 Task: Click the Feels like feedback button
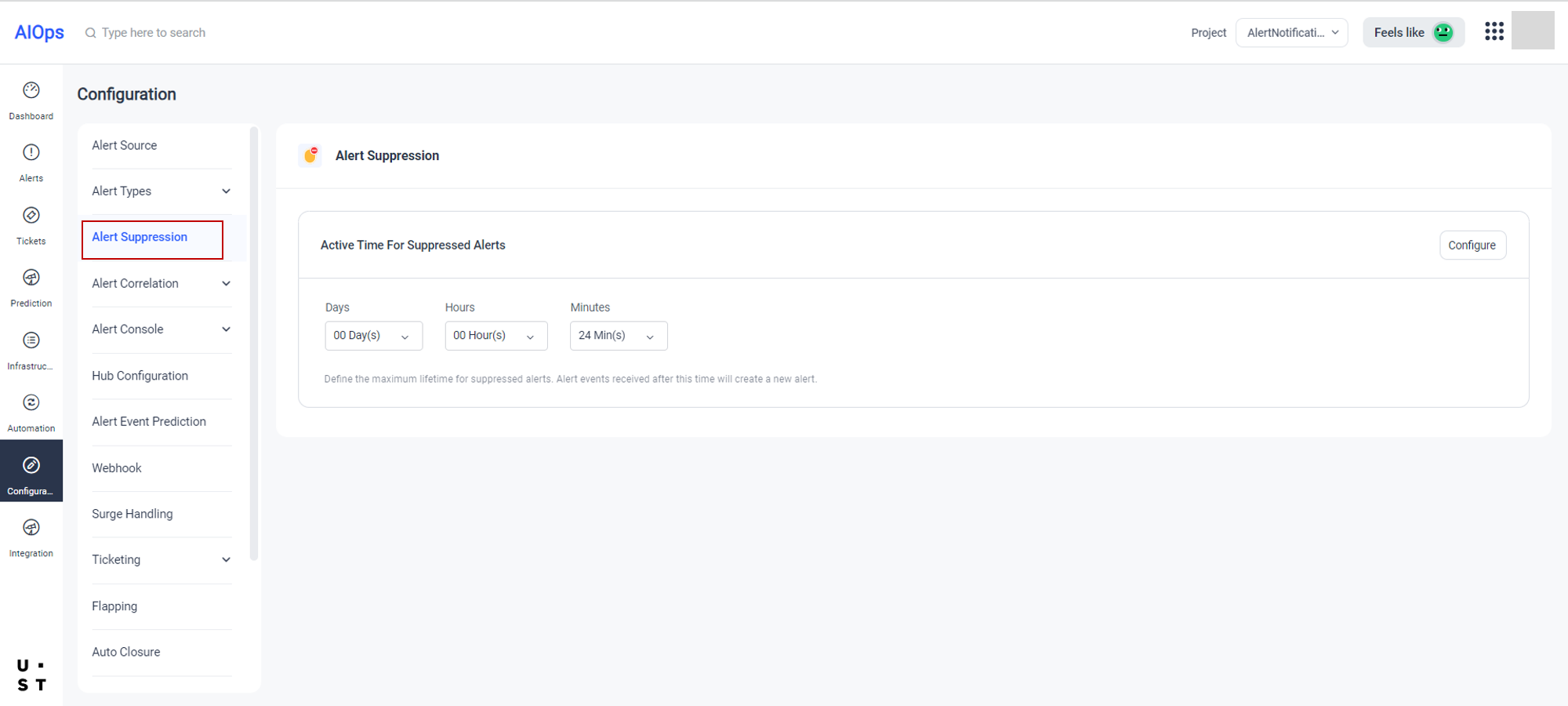coord(1413,33)
